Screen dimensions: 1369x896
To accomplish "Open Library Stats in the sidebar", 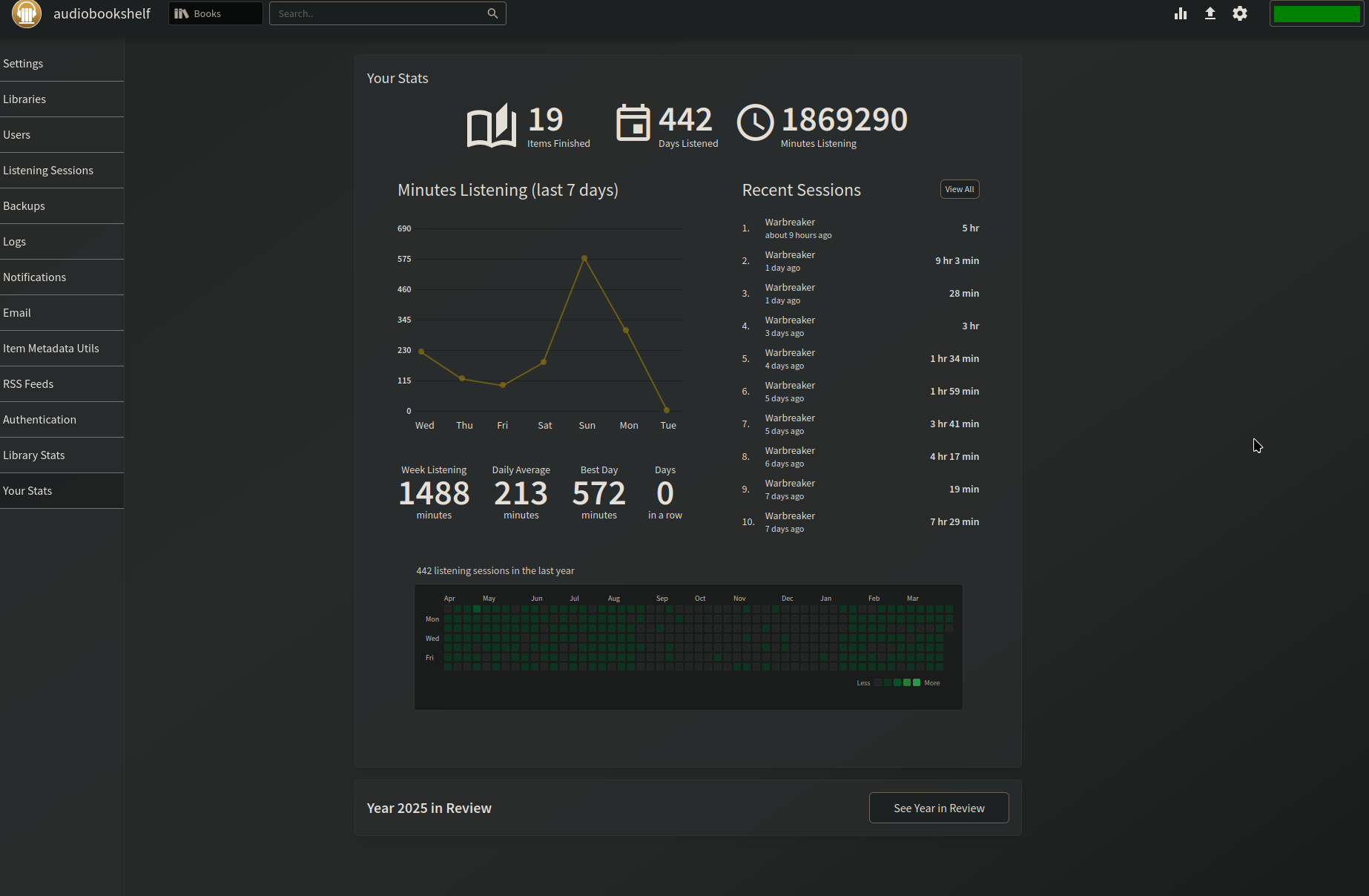I will pos(62,455).
